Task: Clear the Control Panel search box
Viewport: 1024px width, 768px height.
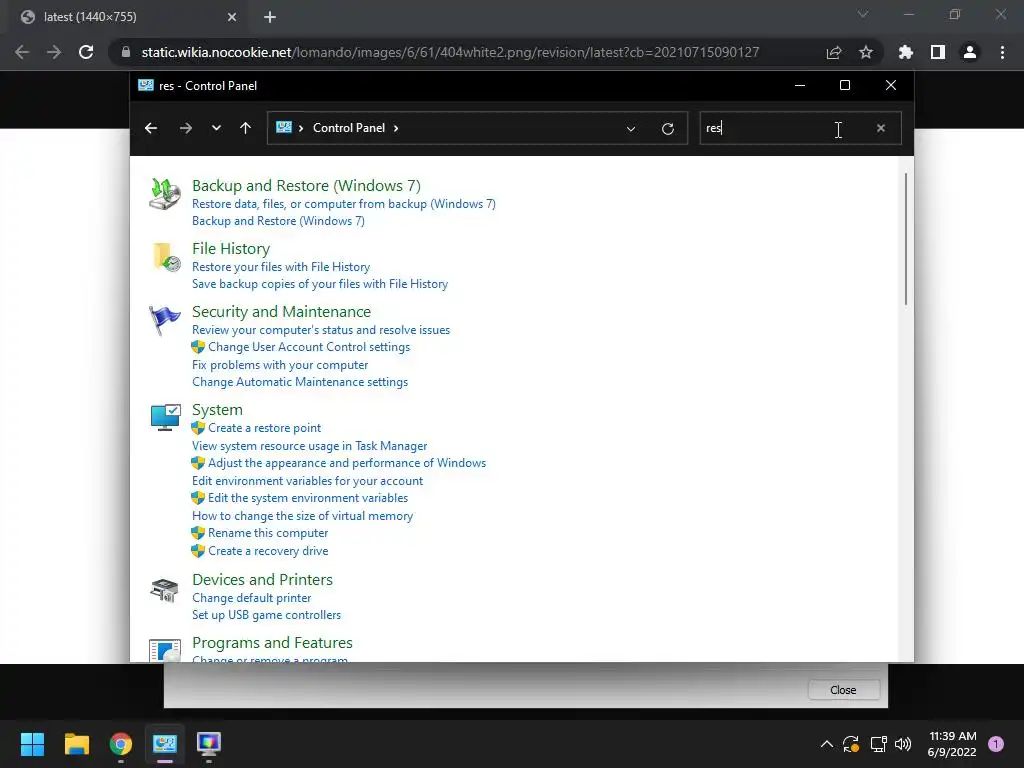Action: (x=881, y=128)
